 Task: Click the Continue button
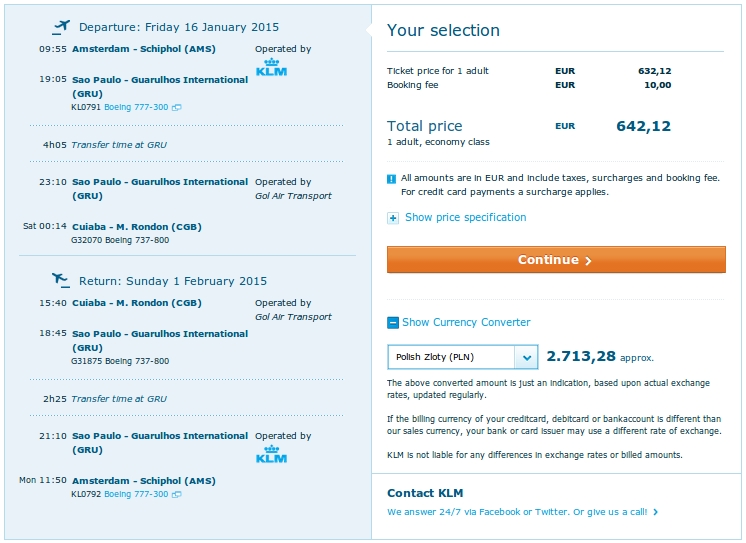point(556,260)
